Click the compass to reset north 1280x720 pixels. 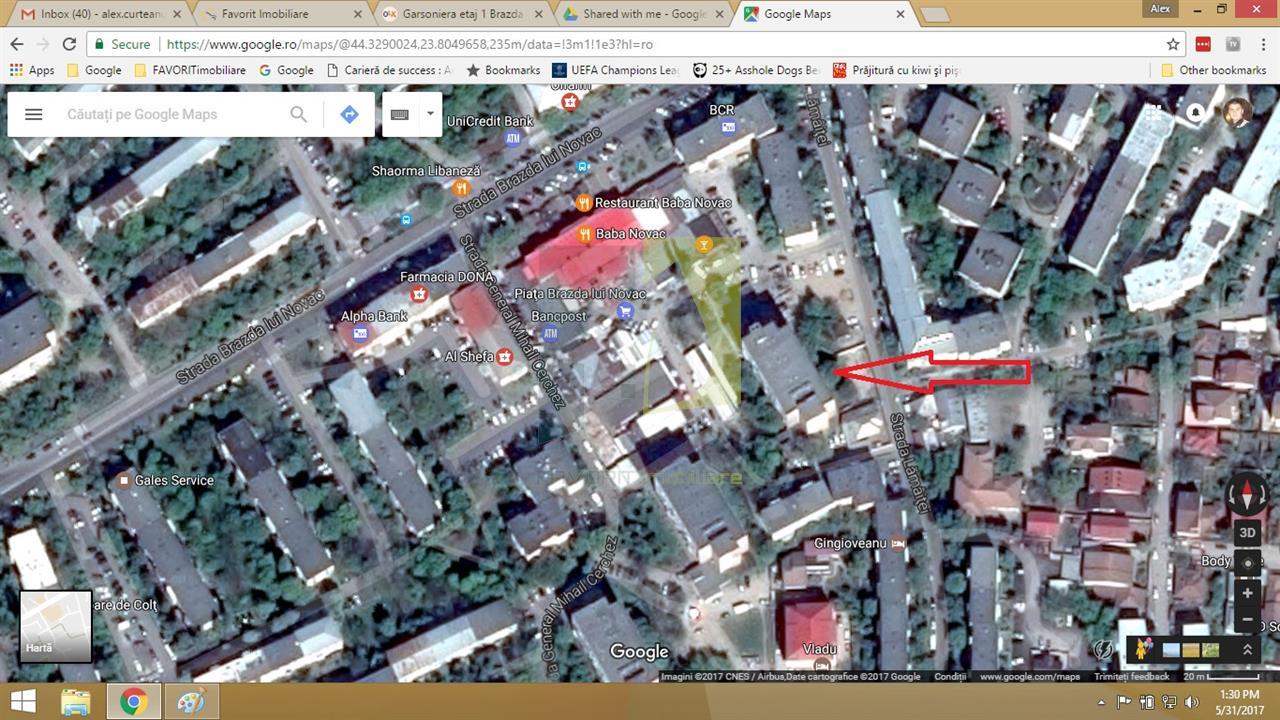click(x=1247, y=492)
